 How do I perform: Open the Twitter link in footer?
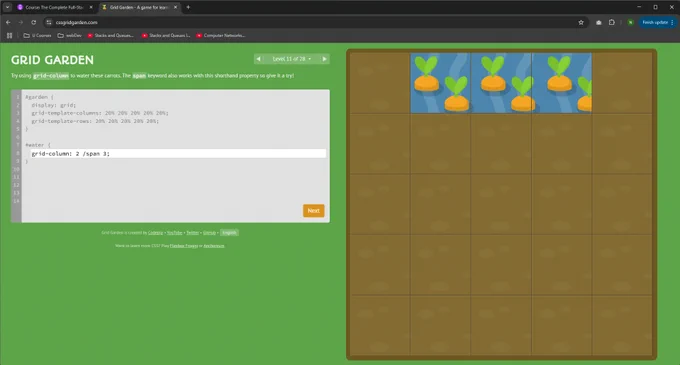pos(193,233)
